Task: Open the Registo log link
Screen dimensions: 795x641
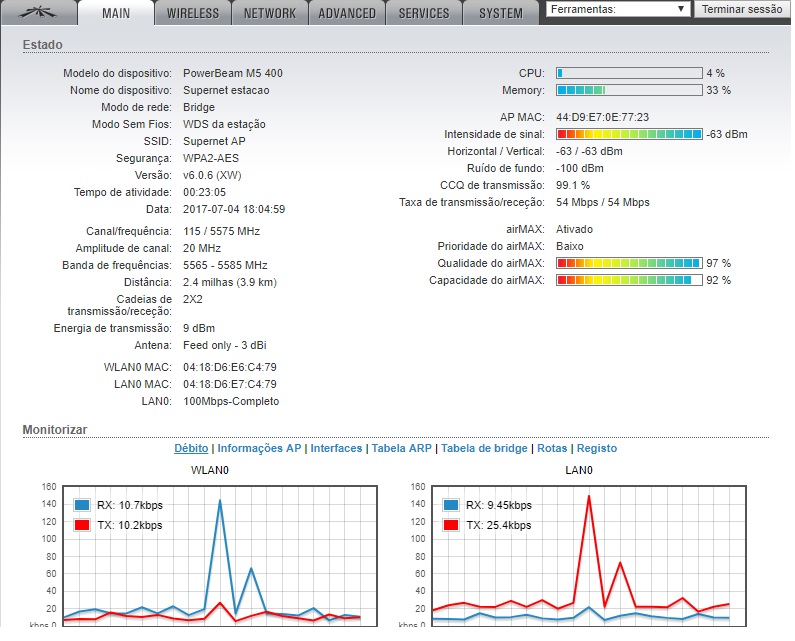Action: (x=597, y=448)
